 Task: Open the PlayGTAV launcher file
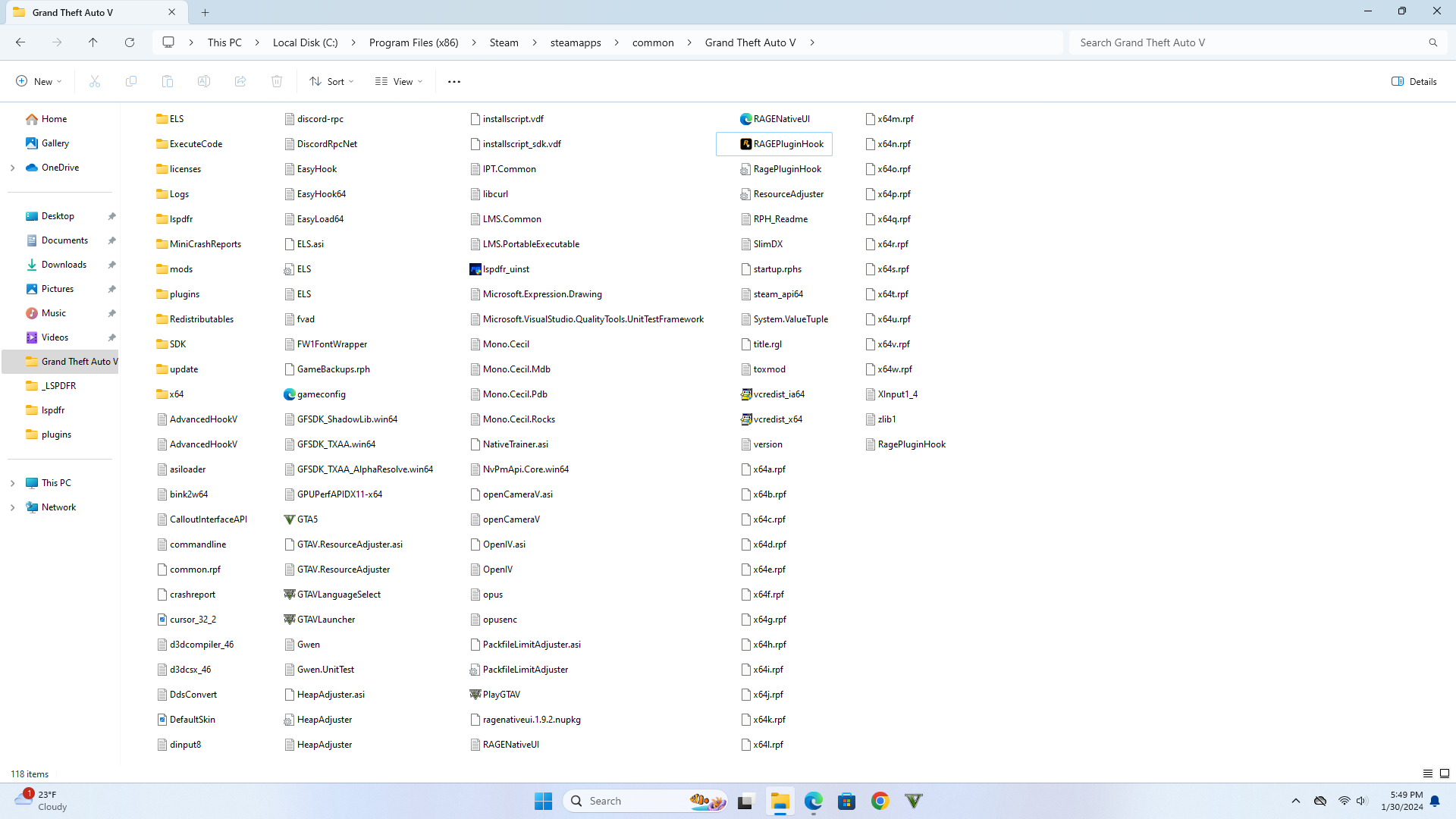pos(500,695)
